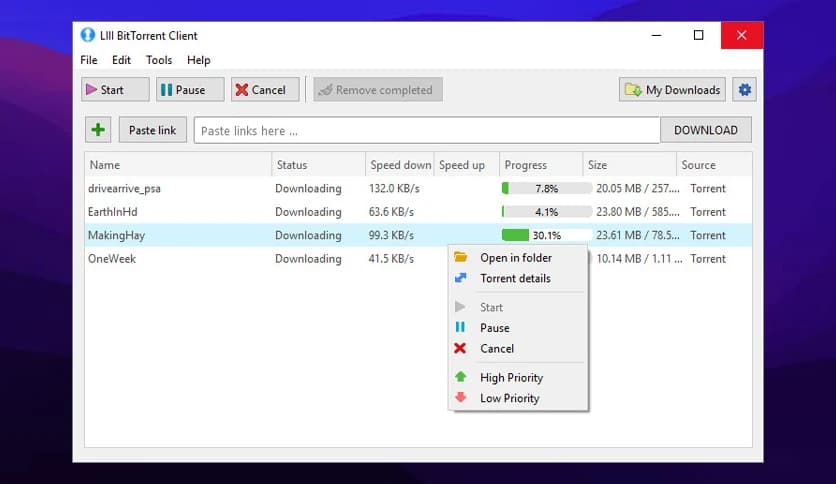836x484 pixels.
Task: Click the grayed Start context menu entry
Action: tap(518, 308)
